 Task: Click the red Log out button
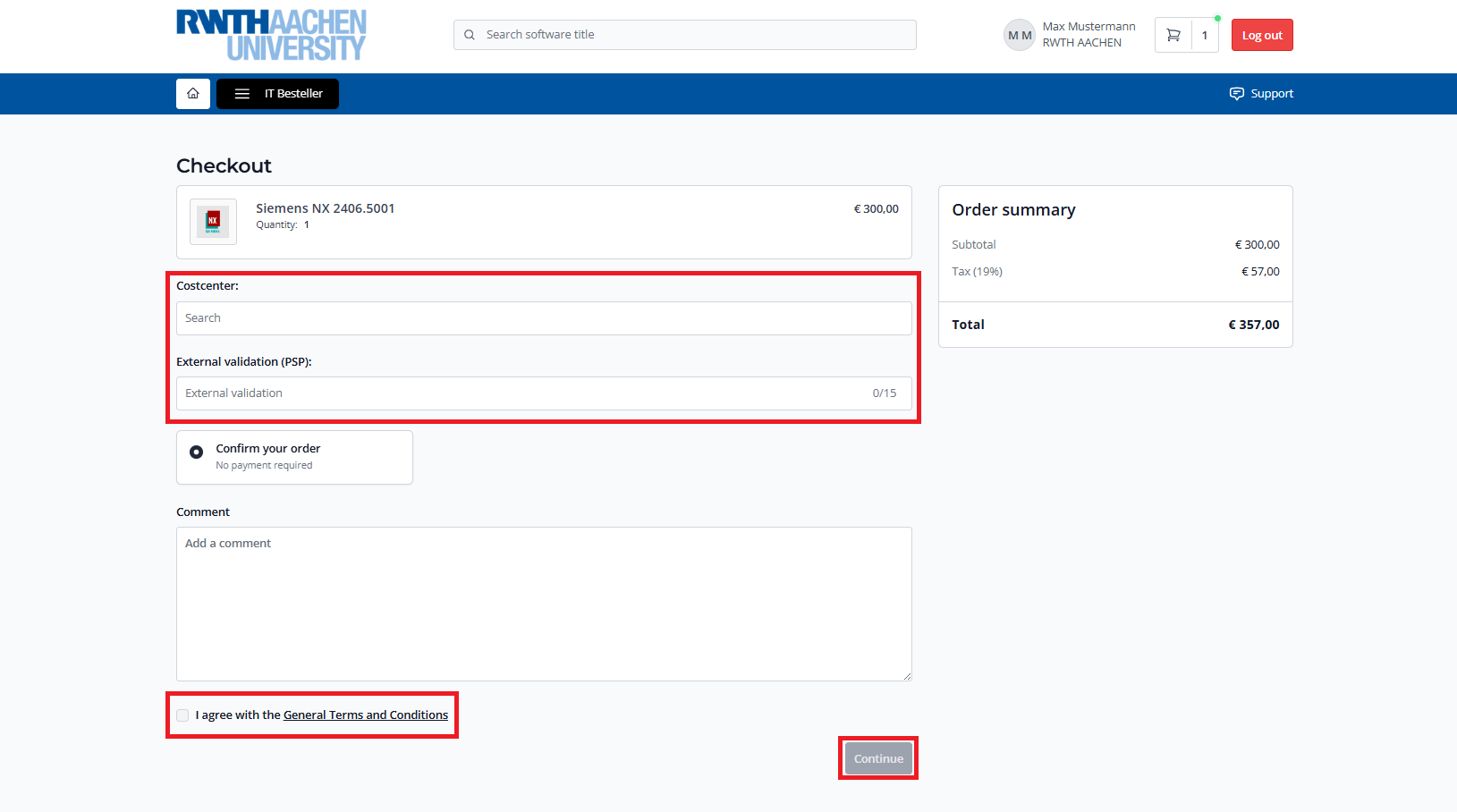click(x=1261, y=36)
